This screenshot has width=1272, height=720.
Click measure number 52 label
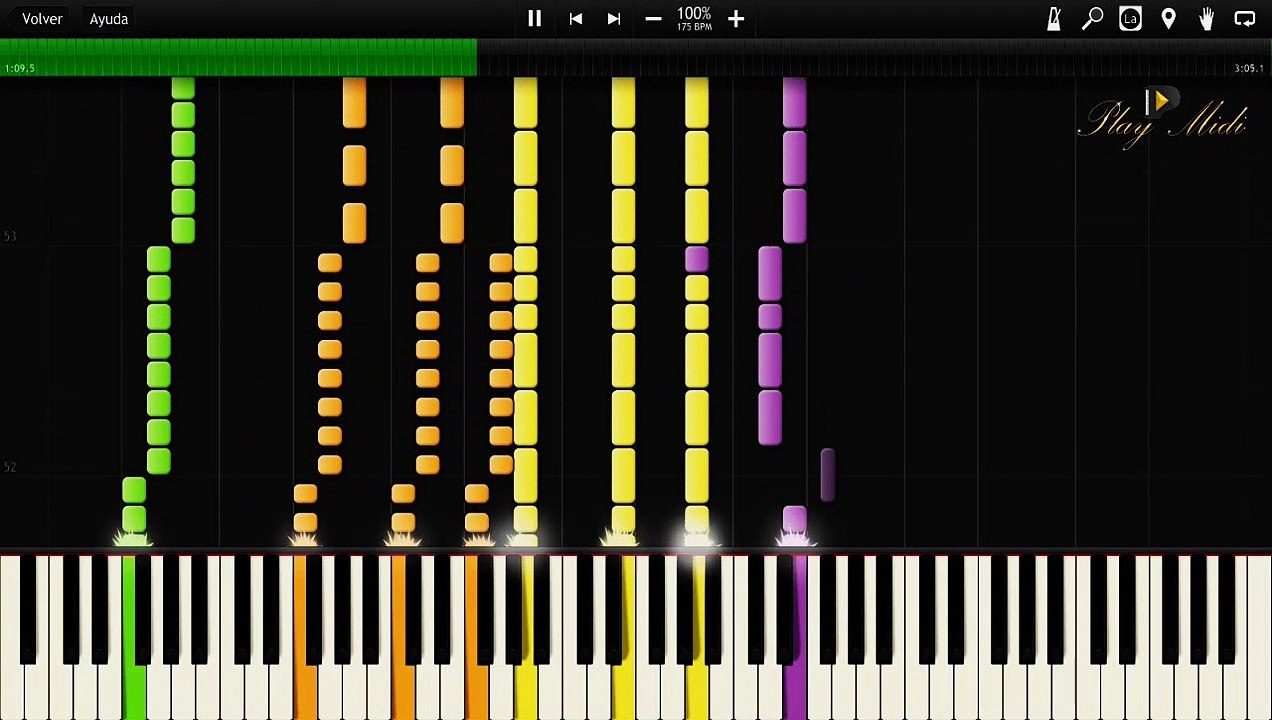(x=10, y=467)
